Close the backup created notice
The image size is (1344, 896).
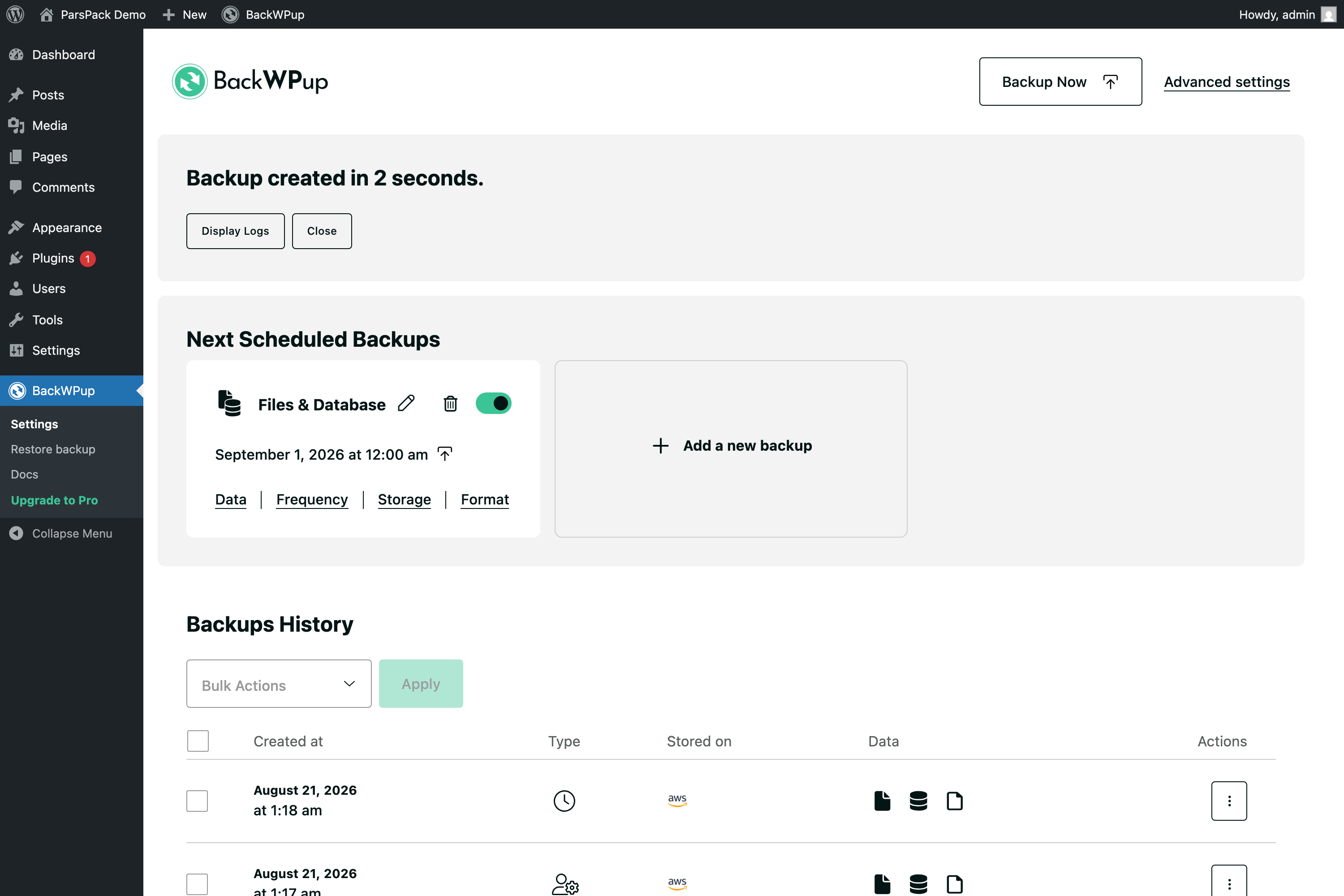pyautogui.click(x=322, y=231)
